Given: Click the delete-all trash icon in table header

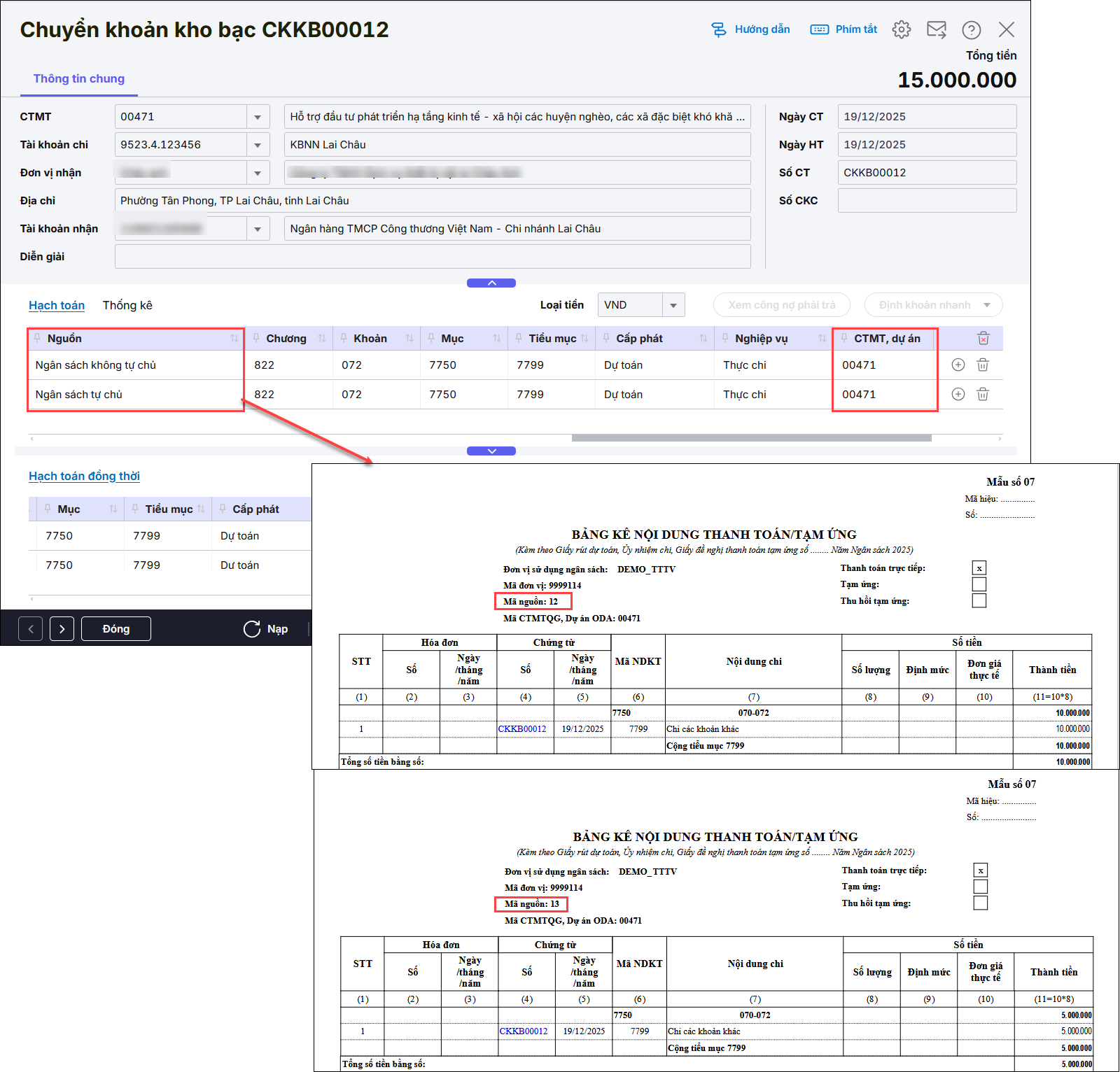Looking at the screenshot, I should (983, 339).
